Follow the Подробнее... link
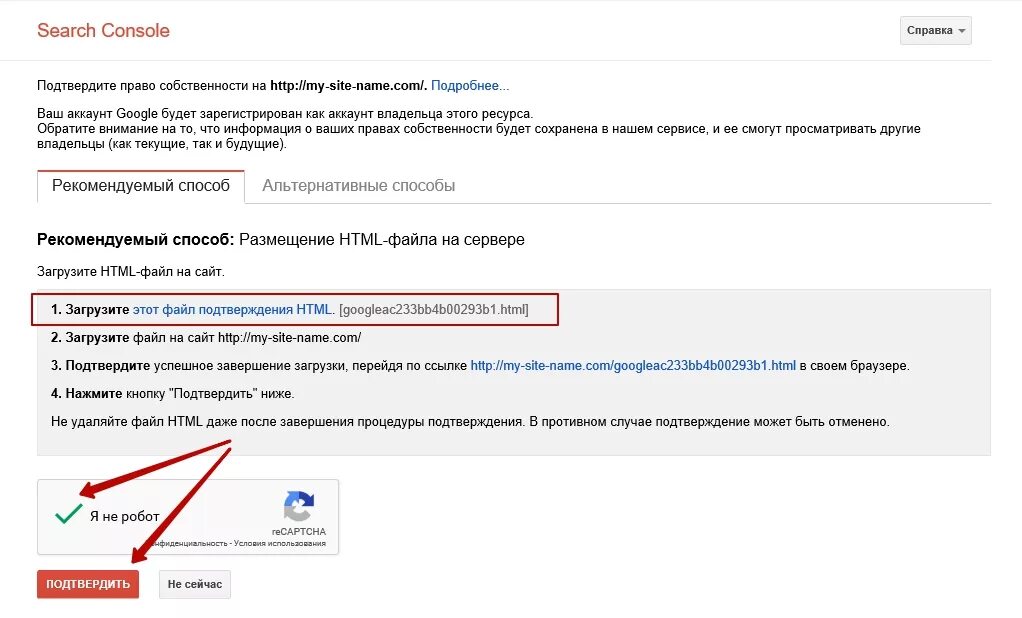 pos(470,86)
